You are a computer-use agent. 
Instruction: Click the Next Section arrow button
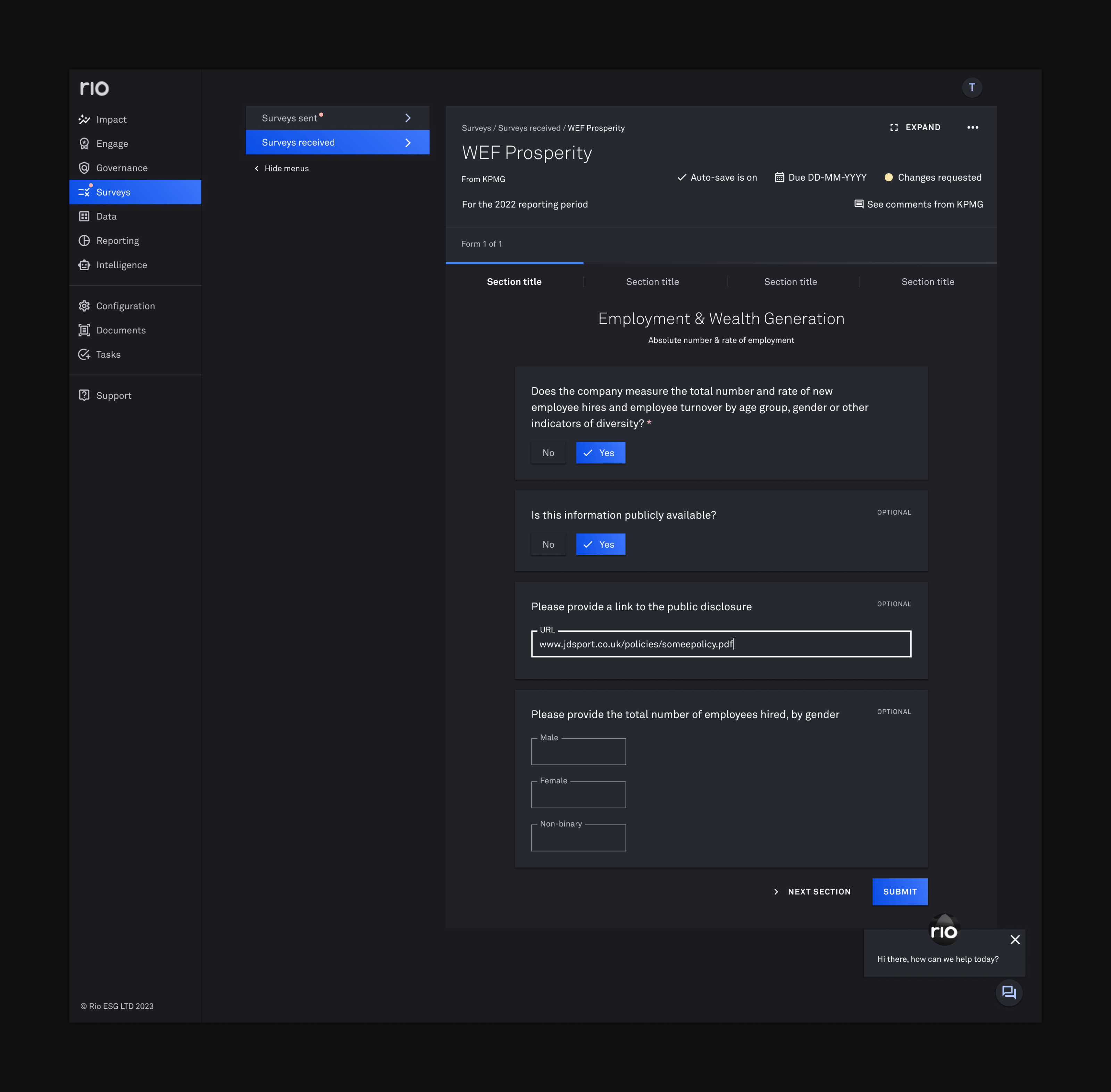coord(812,891)
